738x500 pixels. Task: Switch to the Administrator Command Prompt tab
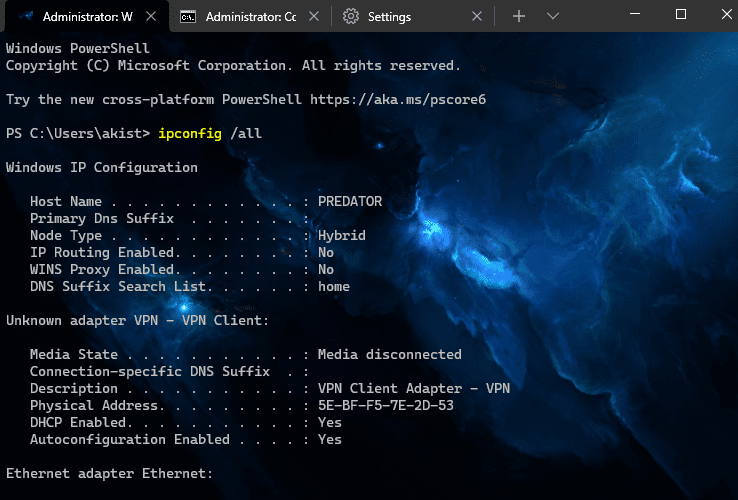click(x=250, y=16)
